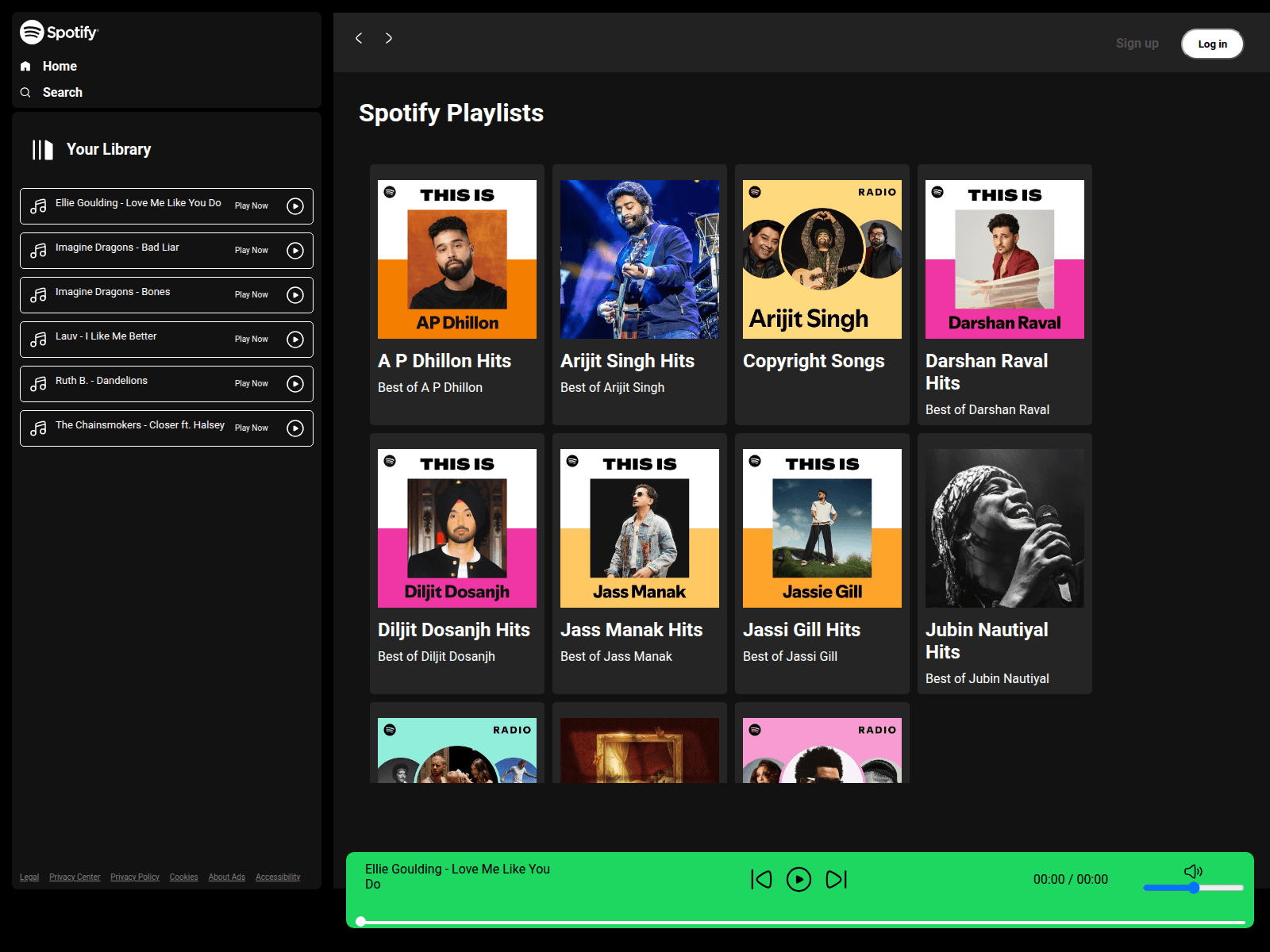Click music note icon beside Bad Liar
The width and height of the screenshot is (1270, 952).
[x=38, y=251]
